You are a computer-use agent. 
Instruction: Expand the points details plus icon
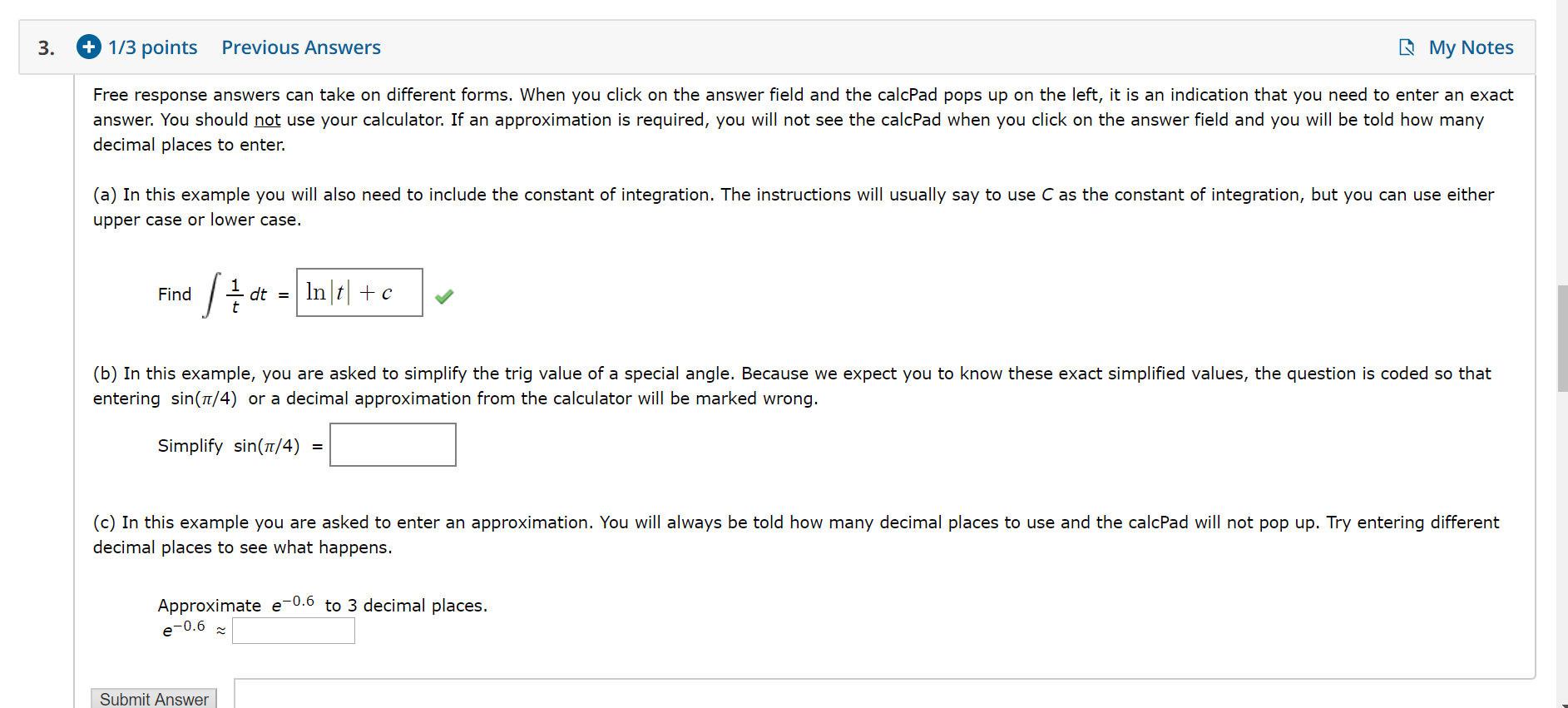click(x=89, y=47)
